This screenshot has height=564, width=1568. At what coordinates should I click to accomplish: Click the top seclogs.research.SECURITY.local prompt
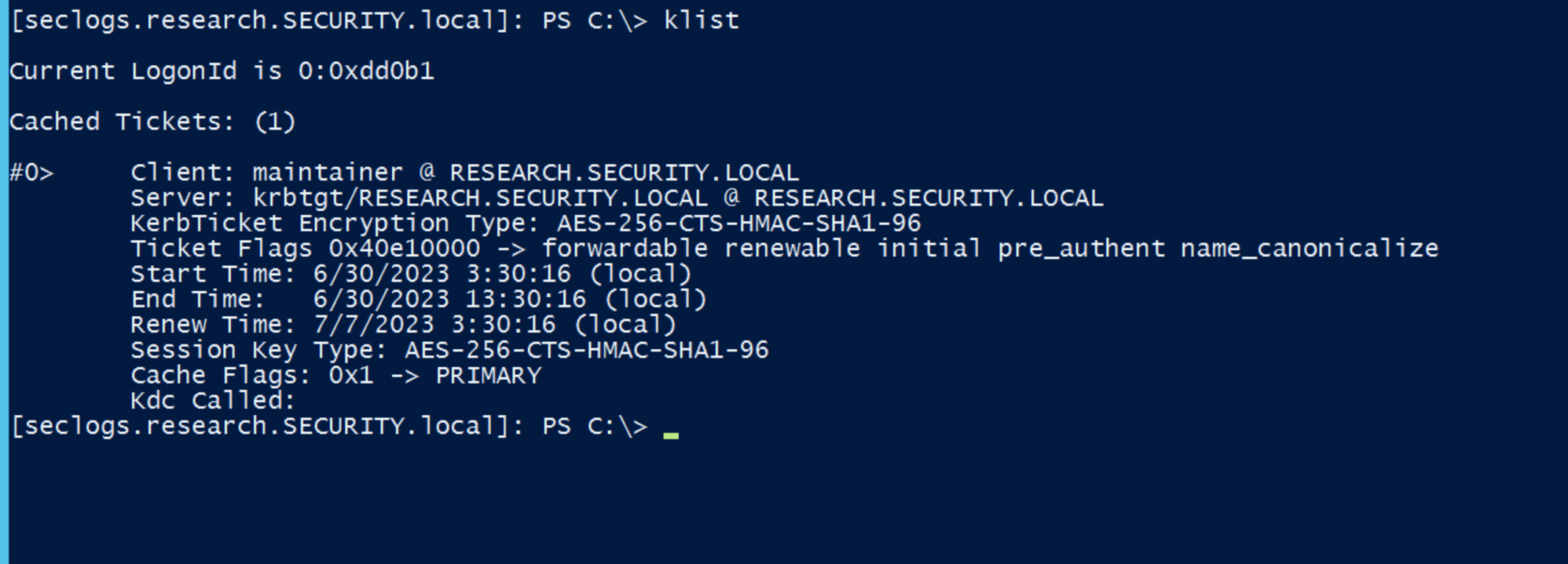pos(259,21)
